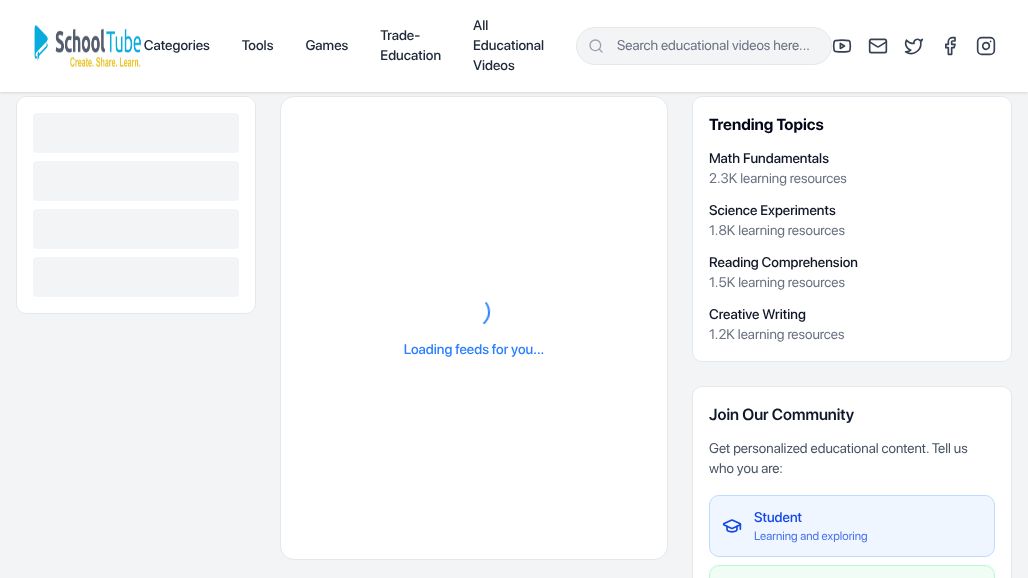Go to the Games menu item
The image size is (1028, 578).
tap(326, 46)
